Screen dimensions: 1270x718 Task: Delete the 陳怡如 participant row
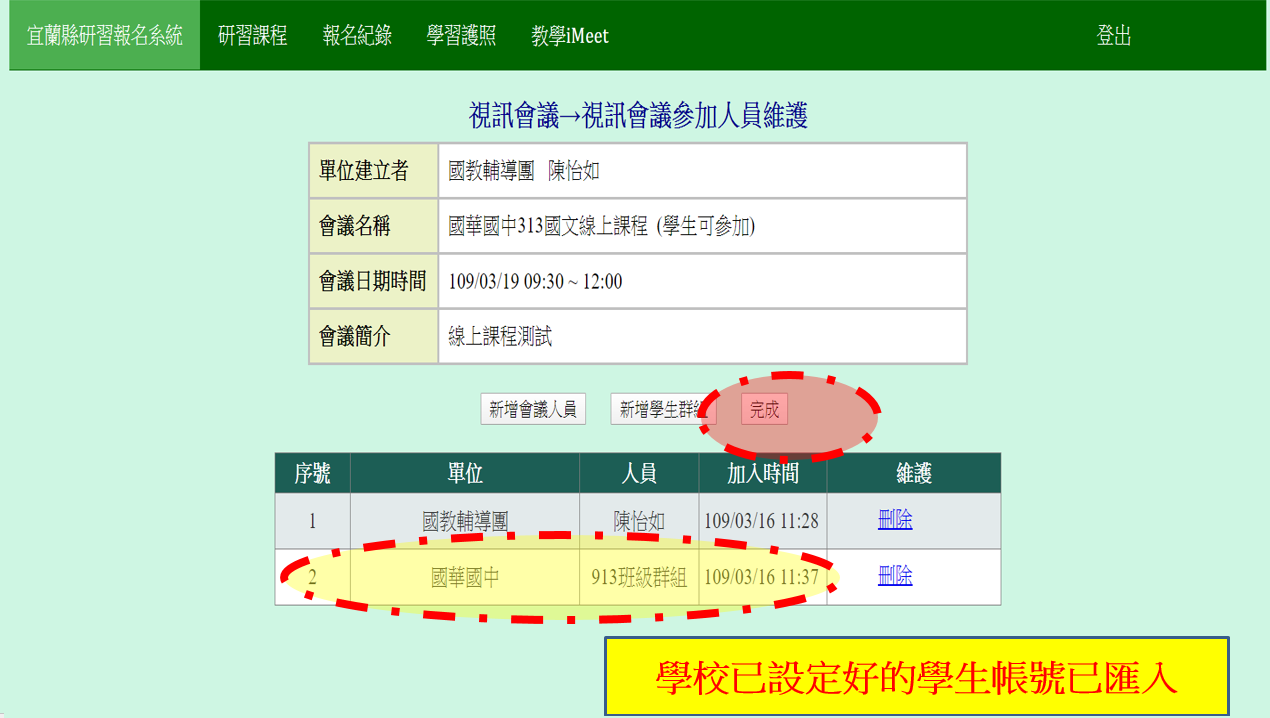895,520
